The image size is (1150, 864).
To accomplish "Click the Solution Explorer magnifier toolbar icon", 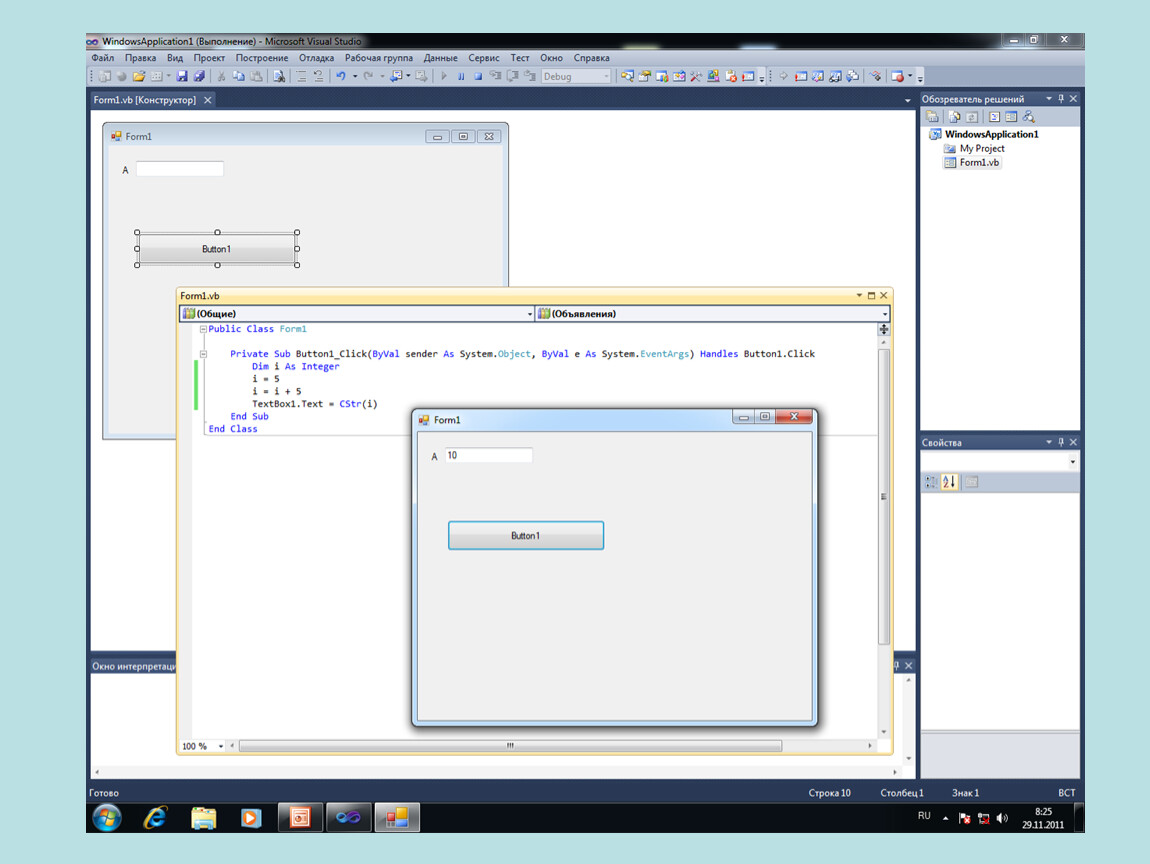I will coord(627,76).
